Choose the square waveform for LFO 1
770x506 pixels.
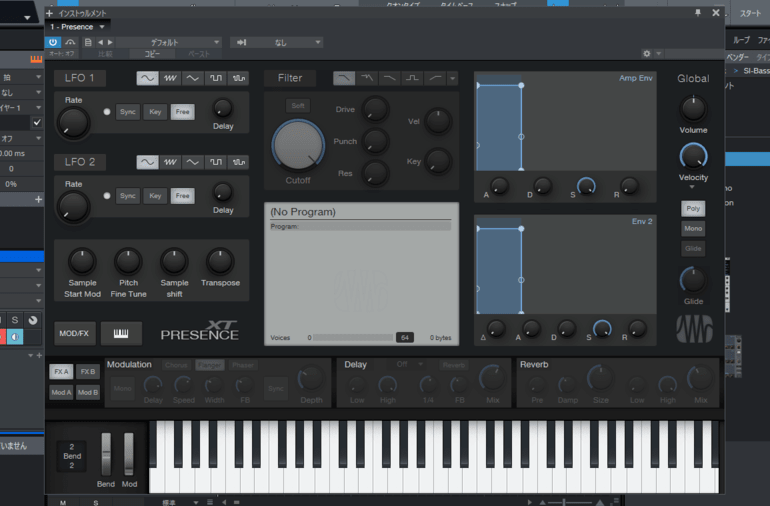tap(215, 78)
